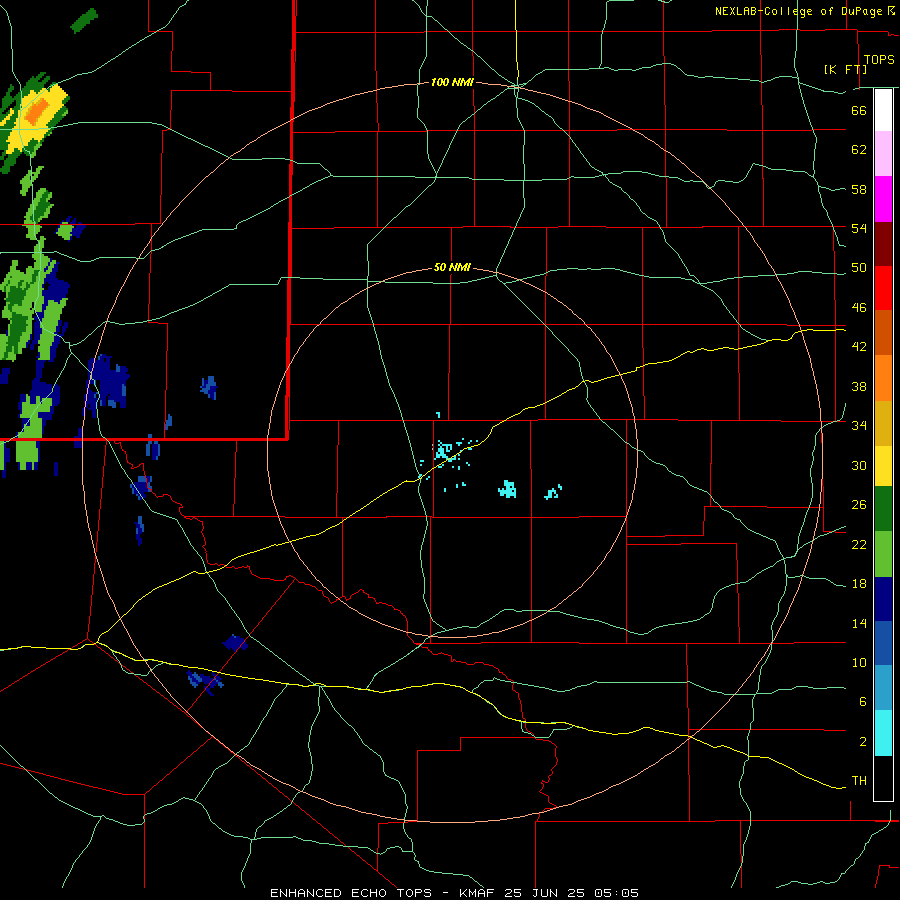Viewport: 900px width, 900px height.
Task: Select the 100 NMI range ring label
Action: pos(452,83)
